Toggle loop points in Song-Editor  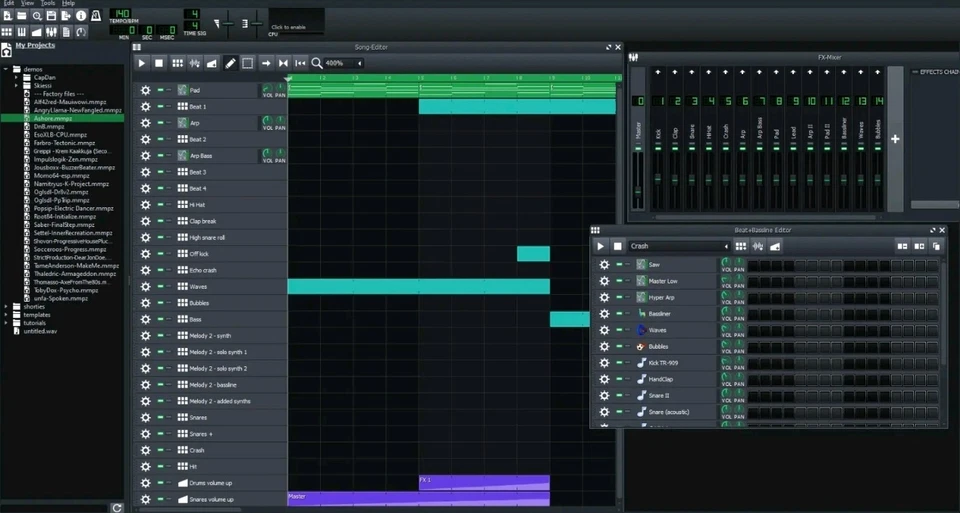(283, 63)
